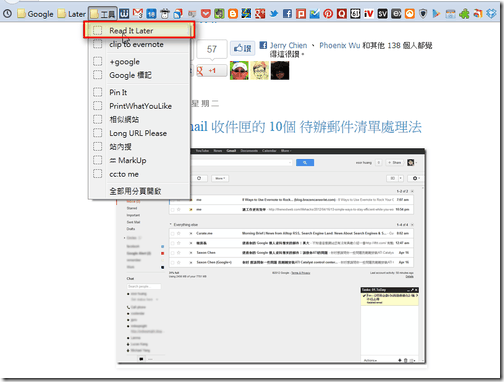Screen dimensions: 504x382
Task: Click the blue W bookmark icon
Action: coord(124,14)
